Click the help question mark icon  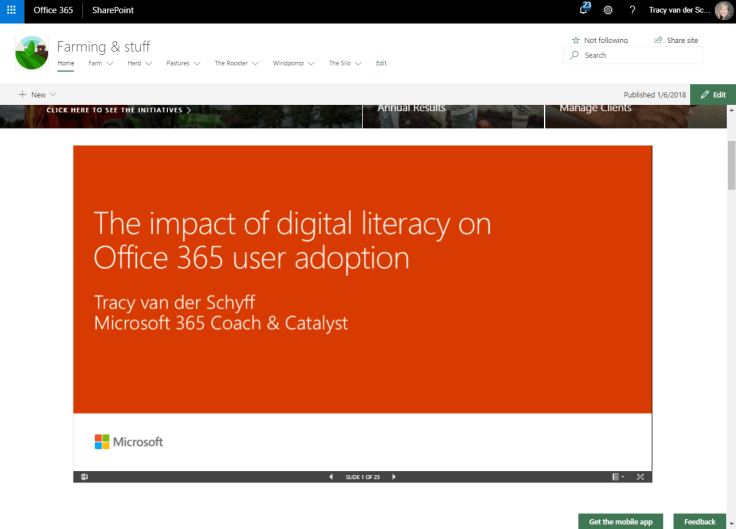coord(632,10)
